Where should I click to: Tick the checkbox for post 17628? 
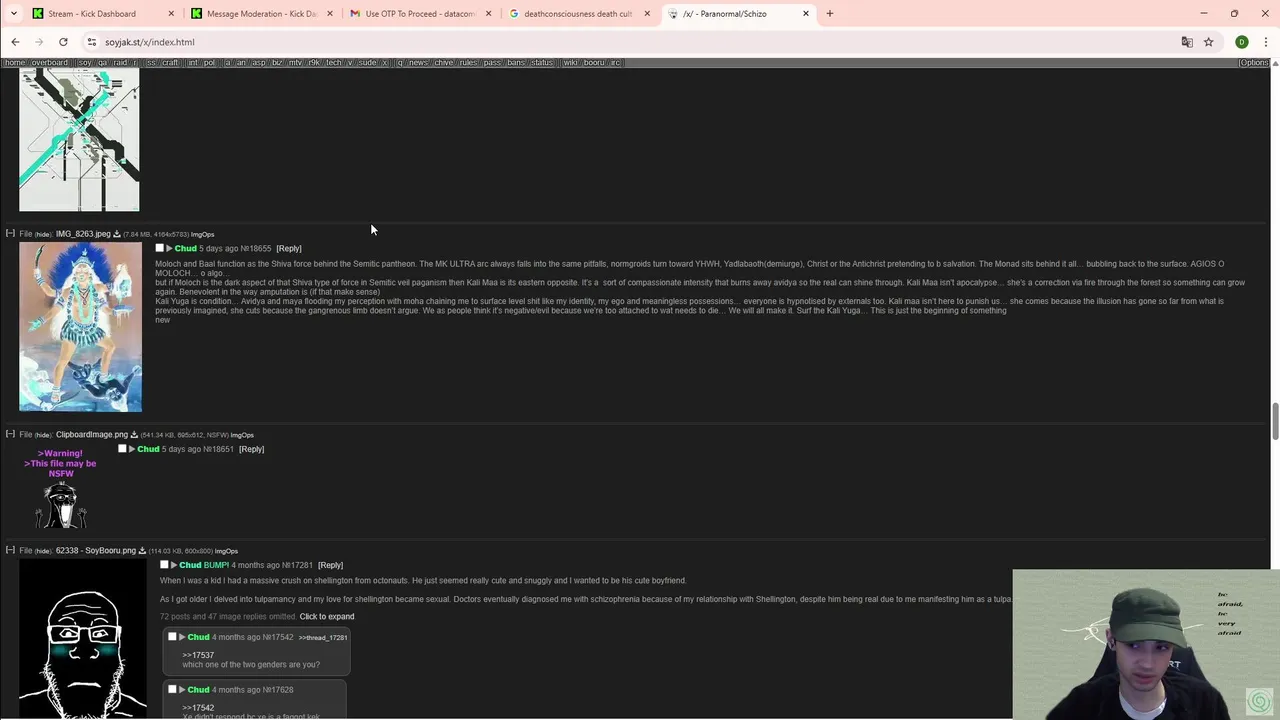(172, 689)
